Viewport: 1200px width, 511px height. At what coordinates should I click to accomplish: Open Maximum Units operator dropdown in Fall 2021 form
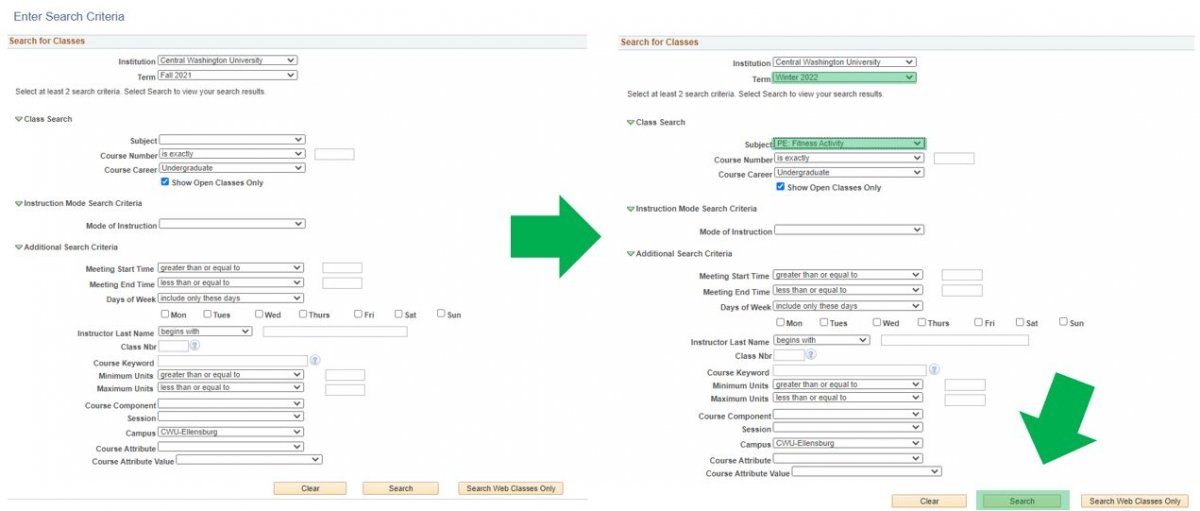click(x=230, y=388)
